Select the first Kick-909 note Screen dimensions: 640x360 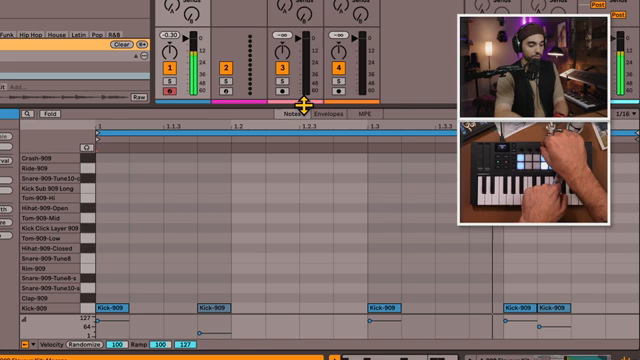click(x=112, y=308)
